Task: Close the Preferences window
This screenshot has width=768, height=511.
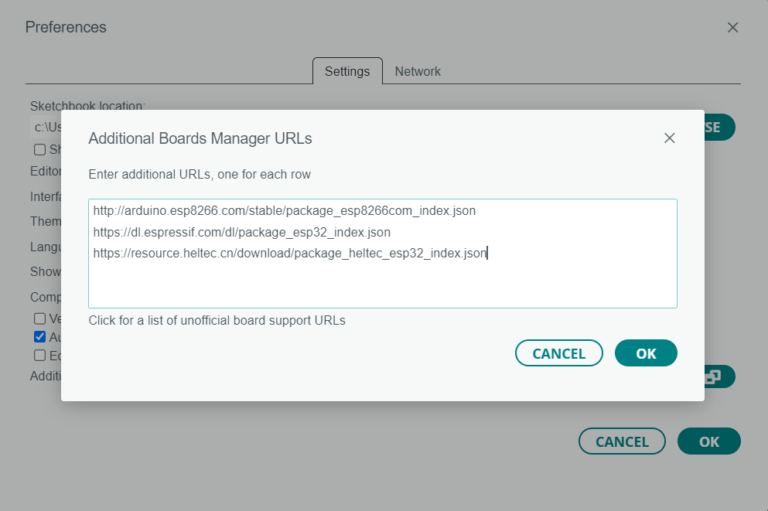Action: [732, 28]
